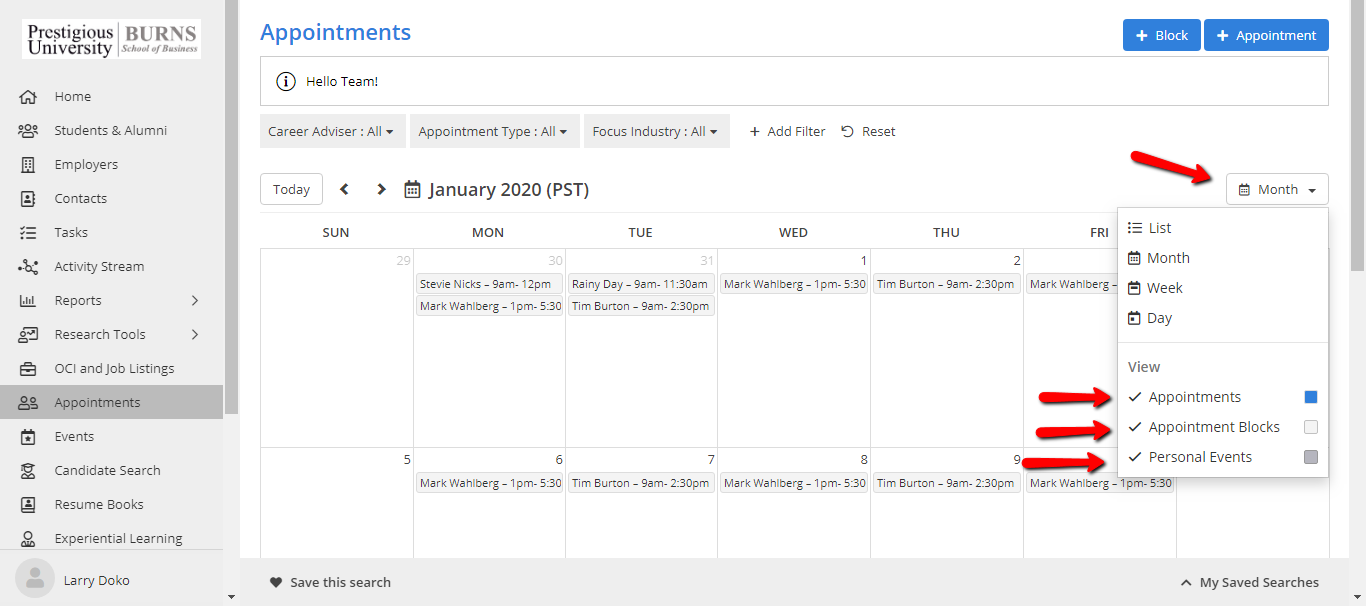Toggle Appointments view checkmark
The width and height of the screenshot is (1366, 606).
1135,397
